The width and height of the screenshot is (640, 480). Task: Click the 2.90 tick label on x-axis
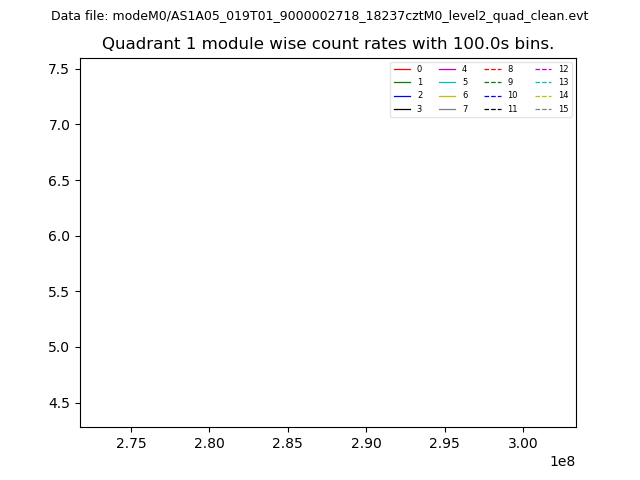coord(366,442)
